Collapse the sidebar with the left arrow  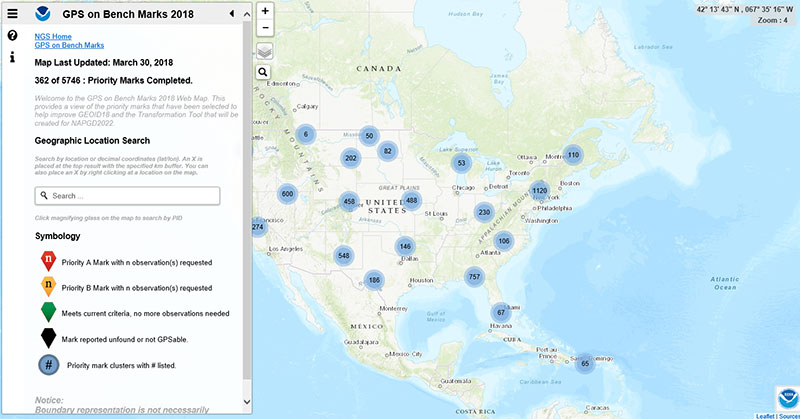pos(232,13)
